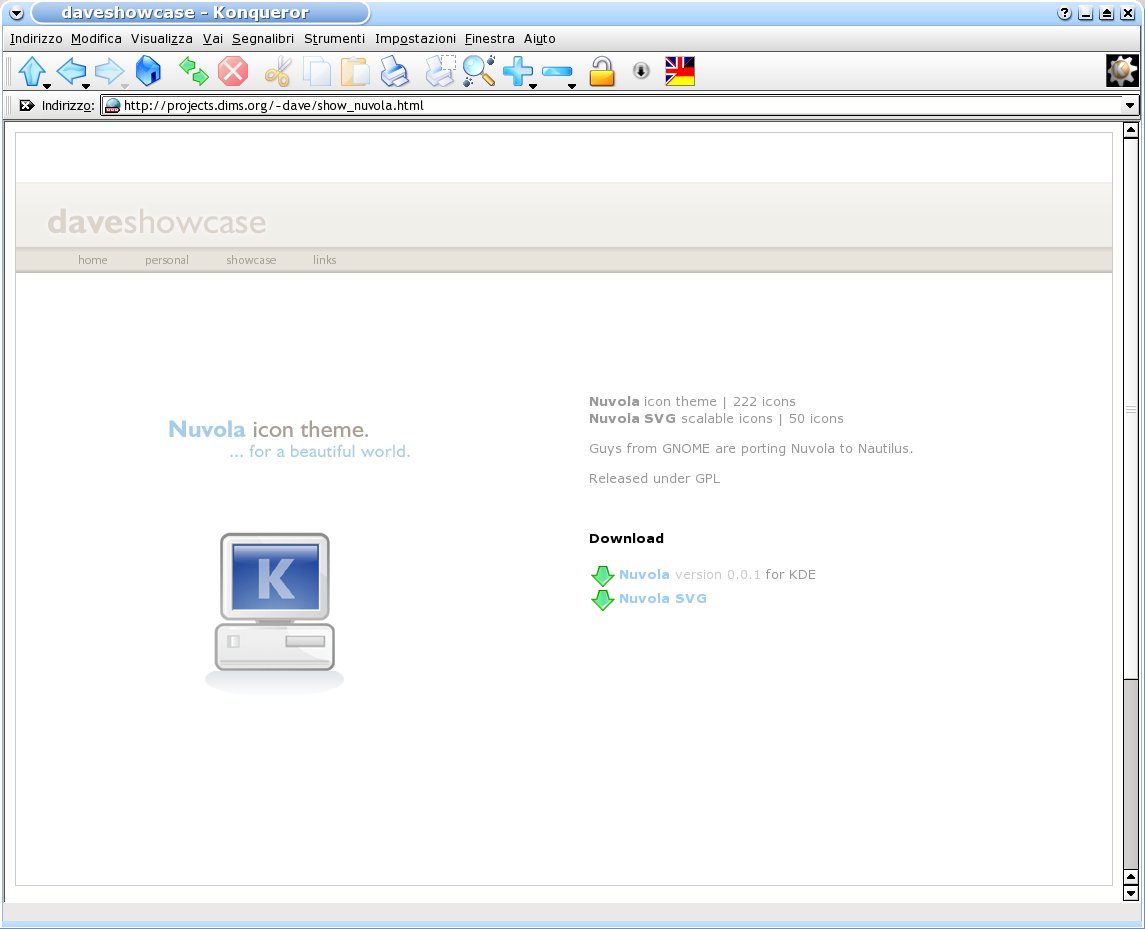The width and height of the screenshot is (1145, 929).
Task: Open the links page link
Action: tap(325, 260)
